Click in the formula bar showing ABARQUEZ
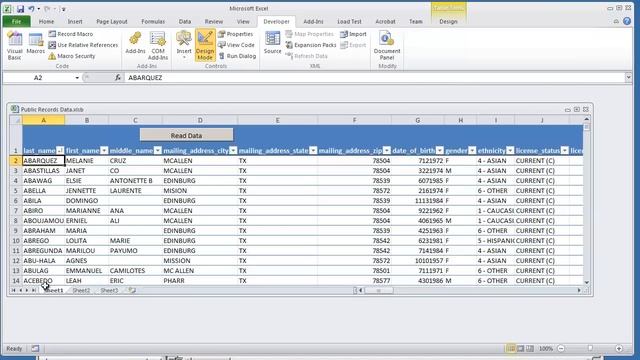Viewport: 640px width, 360px height. click(x=374, y=78)
